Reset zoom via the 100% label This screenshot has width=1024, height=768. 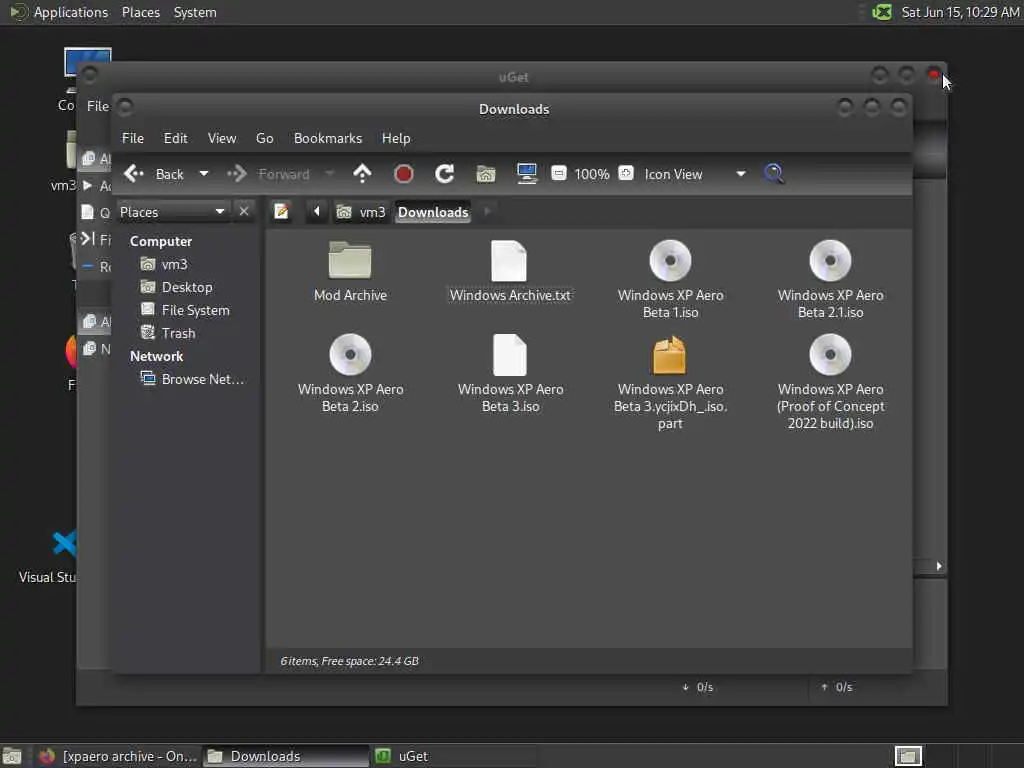pyautogui.click(x=592, y=174)
